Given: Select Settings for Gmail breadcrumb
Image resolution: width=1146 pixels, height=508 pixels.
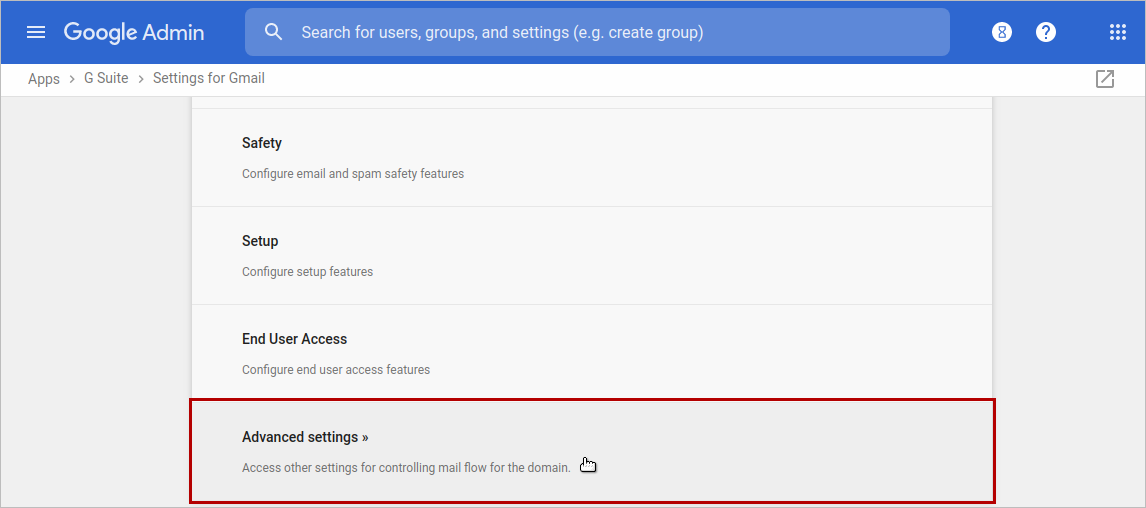Looking at the screenshot, I should point(208,78).
